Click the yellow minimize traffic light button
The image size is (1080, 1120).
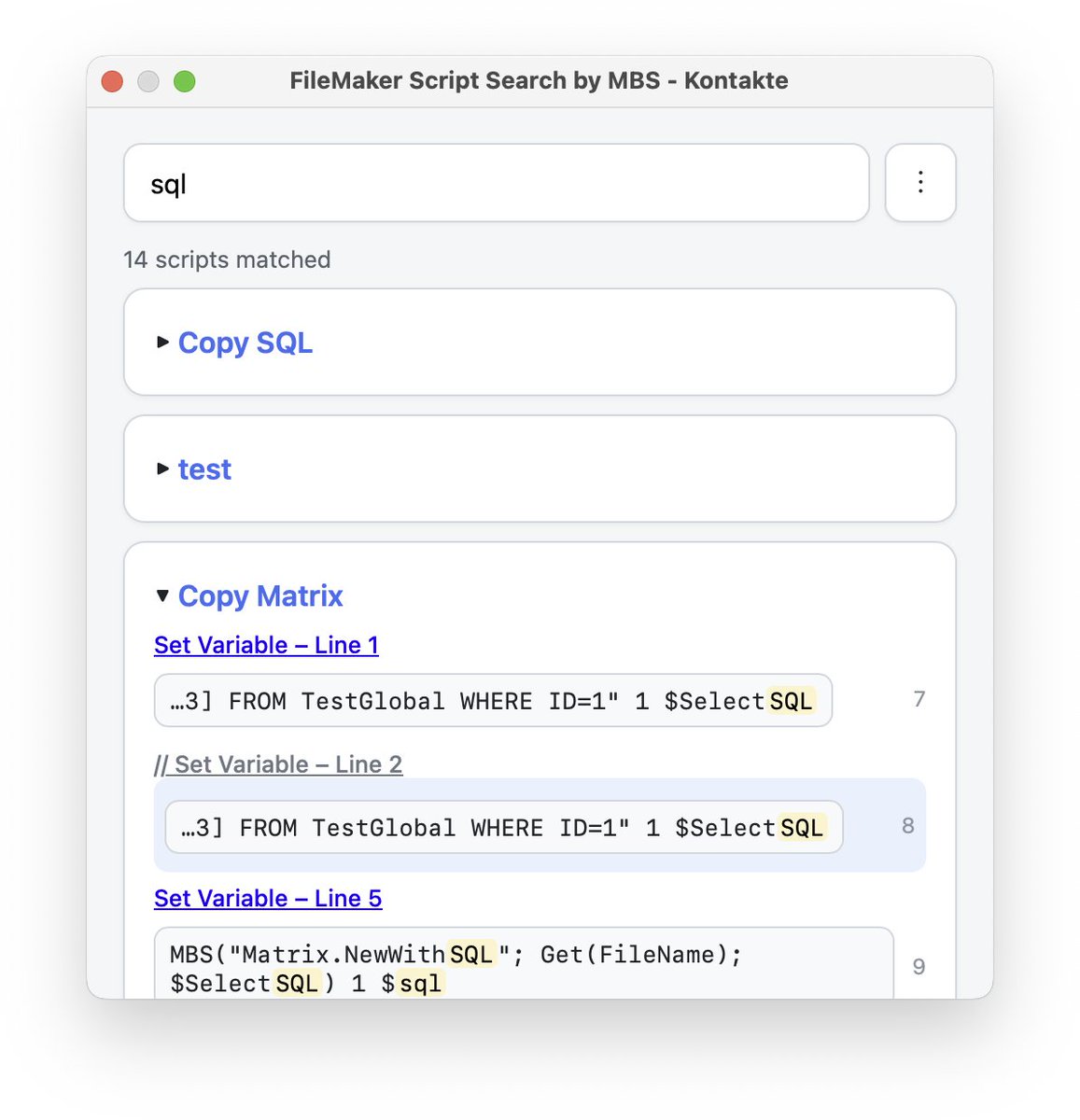pos(148,81)
